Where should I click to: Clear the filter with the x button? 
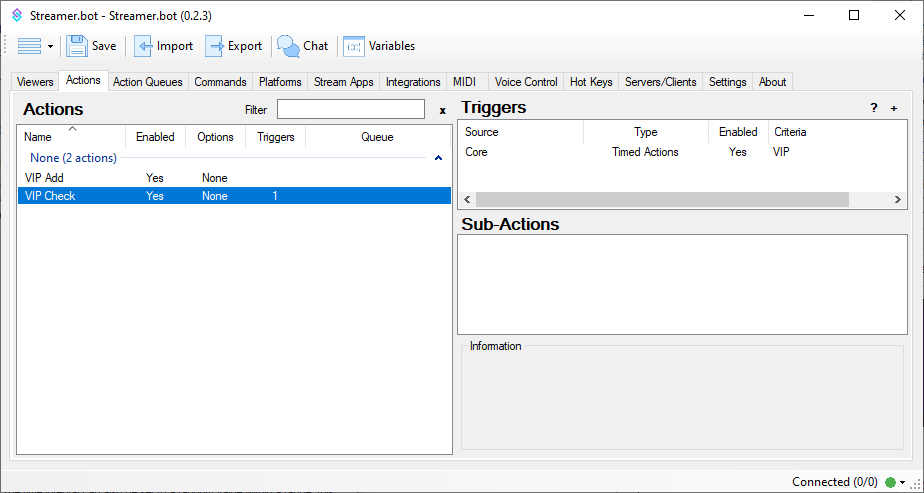443,111
